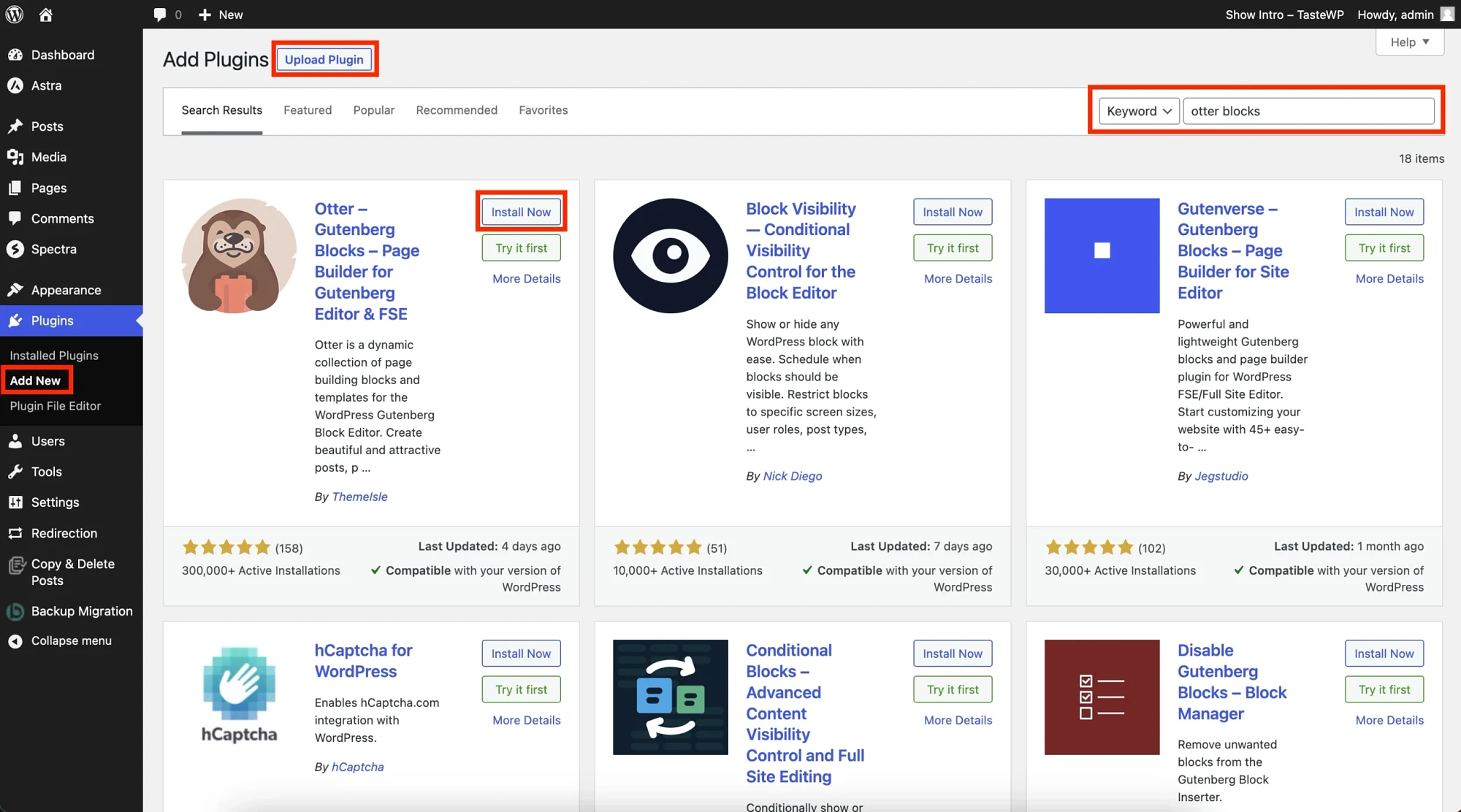The image size is (1461, 812).
Task: Switch to the Popular plugins tab
Action: (x=374, y=109)
